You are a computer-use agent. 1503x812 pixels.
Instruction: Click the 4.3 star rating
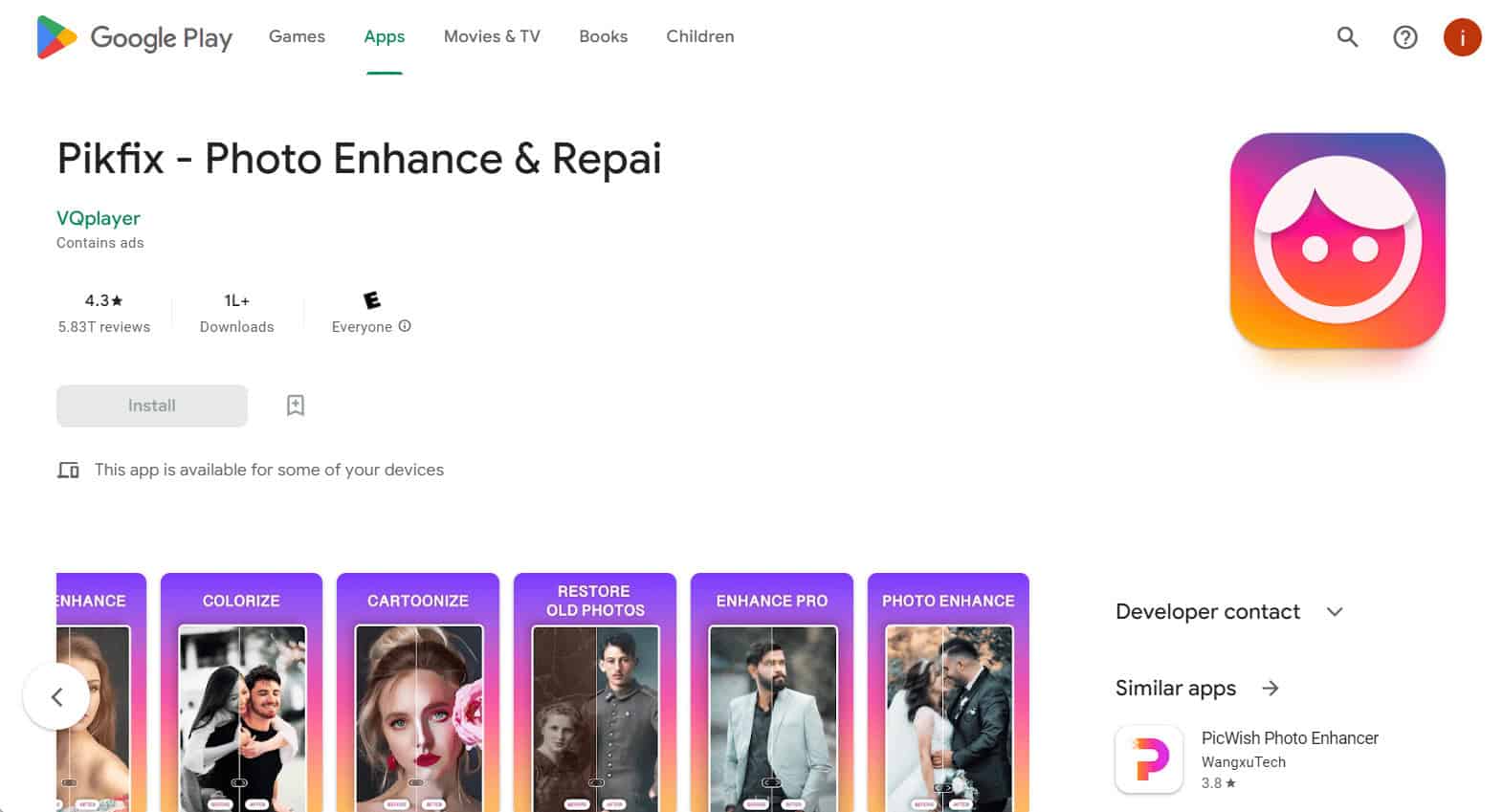(x=103, y=300)
